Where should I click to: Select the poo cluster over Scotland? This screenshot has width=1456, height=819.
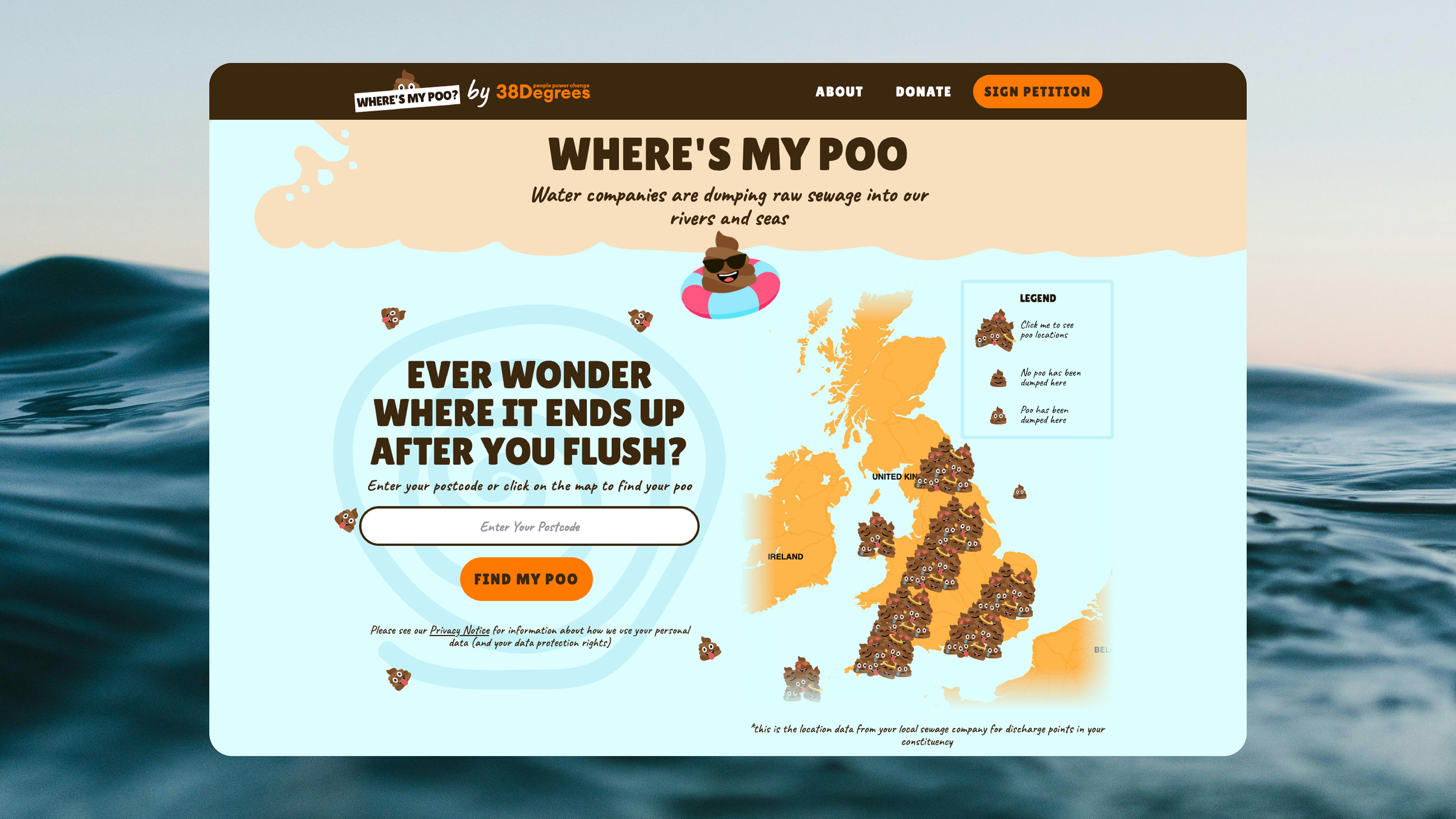(x=946, y=466)
